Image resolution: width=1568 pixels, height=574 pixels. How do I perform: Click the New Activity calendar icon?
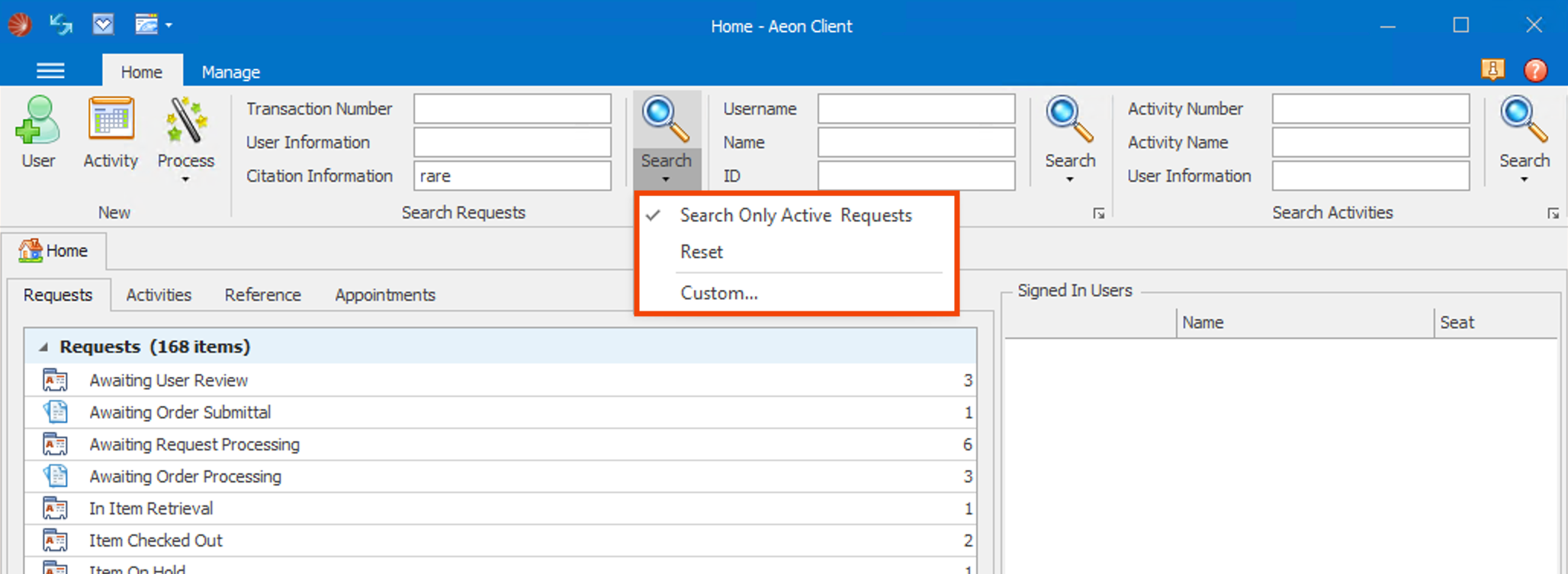pyautogui.click(x=111, y=121)
